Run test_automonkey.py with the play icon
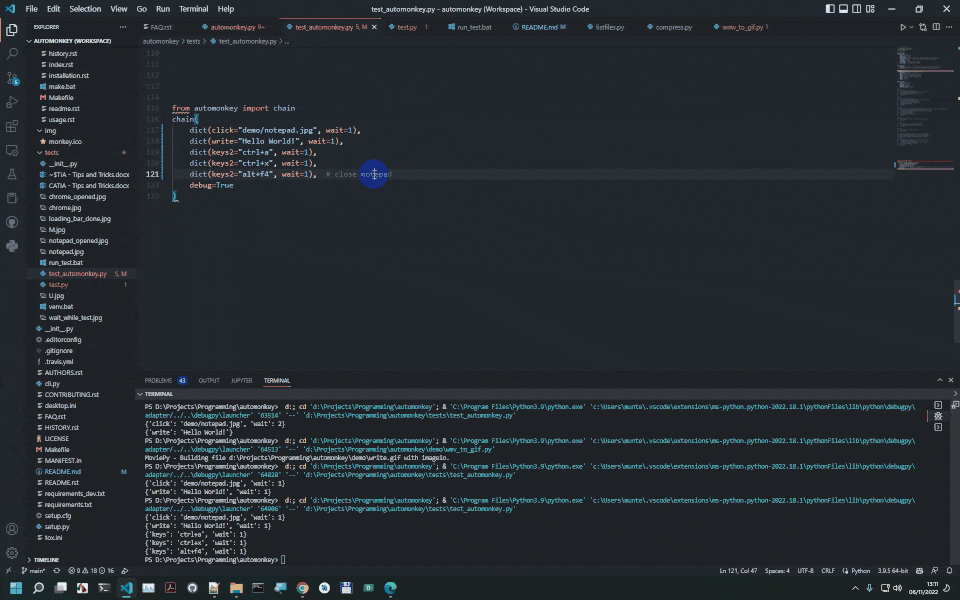 click(903, 27)
